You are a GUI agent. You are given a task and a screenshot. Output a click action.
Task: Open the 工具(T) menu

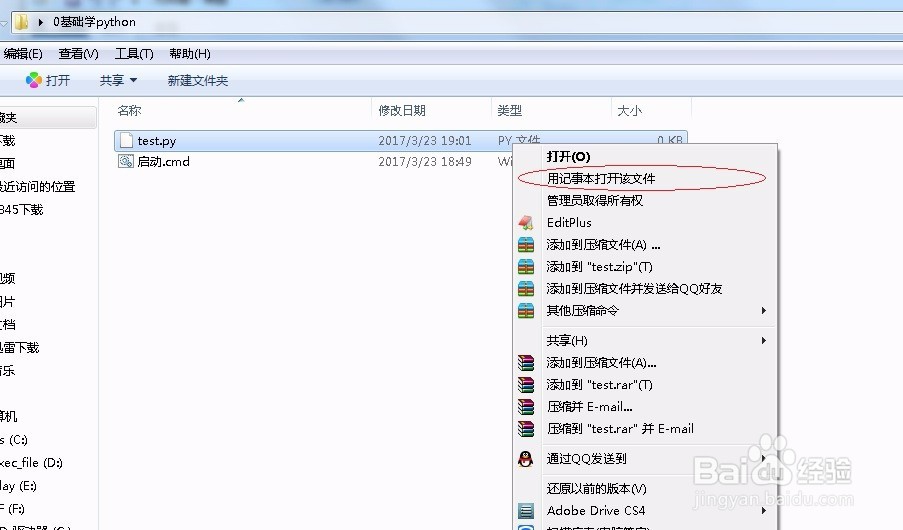click(134, 54)
